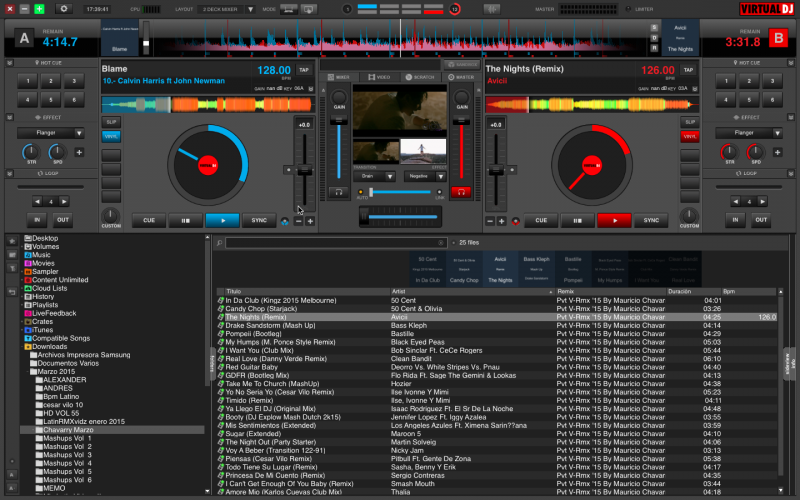
Task: Toggle VINYL mode on deck B
Action: pyautogui.click(x=689, y=136)
